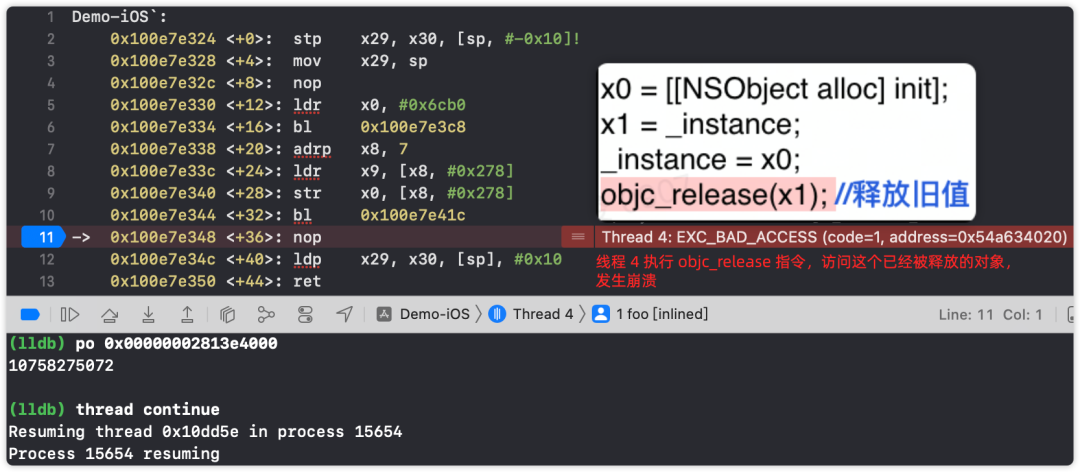Click line number 12 in the gutter
Image resolution: width=1080 pixels, height=472 pixels.
tap(46, 259)
